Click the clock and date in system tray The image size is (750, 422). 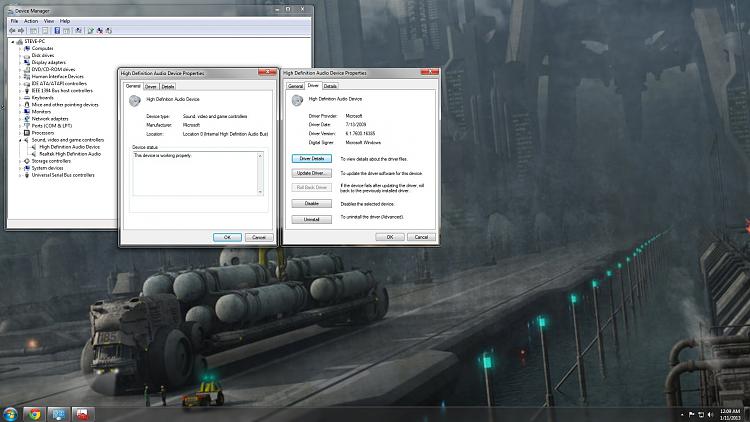[730, 414]
